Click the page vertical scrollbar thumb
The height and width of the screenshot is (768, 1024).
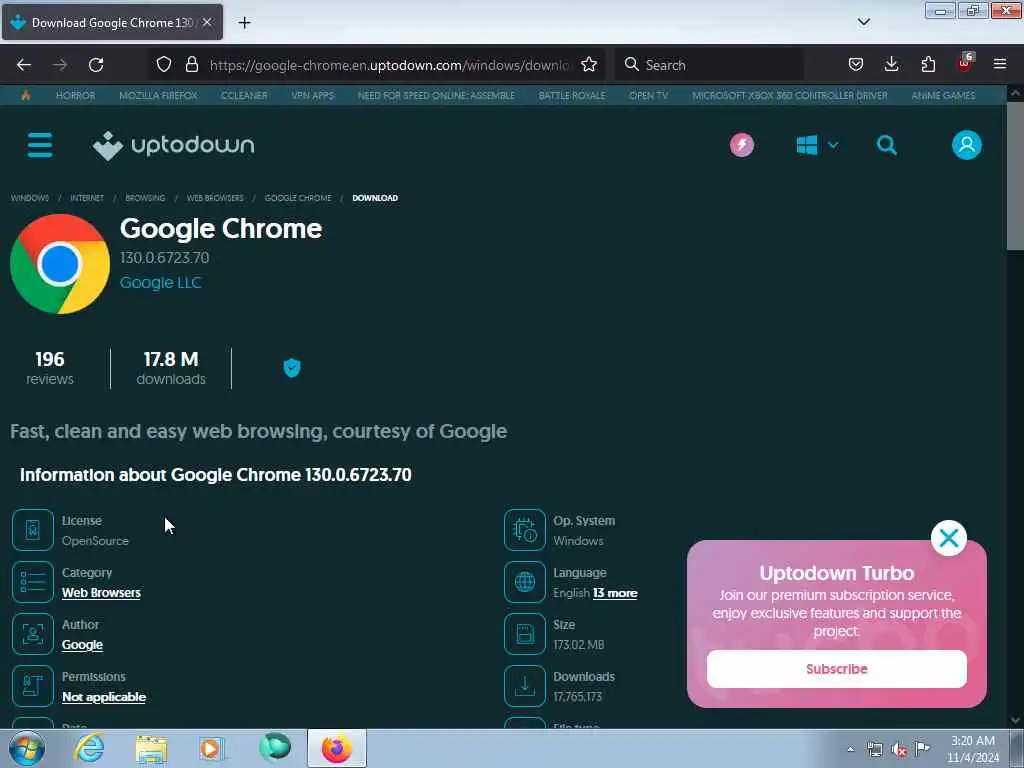pyautogui.click(x=1016, y=175)
